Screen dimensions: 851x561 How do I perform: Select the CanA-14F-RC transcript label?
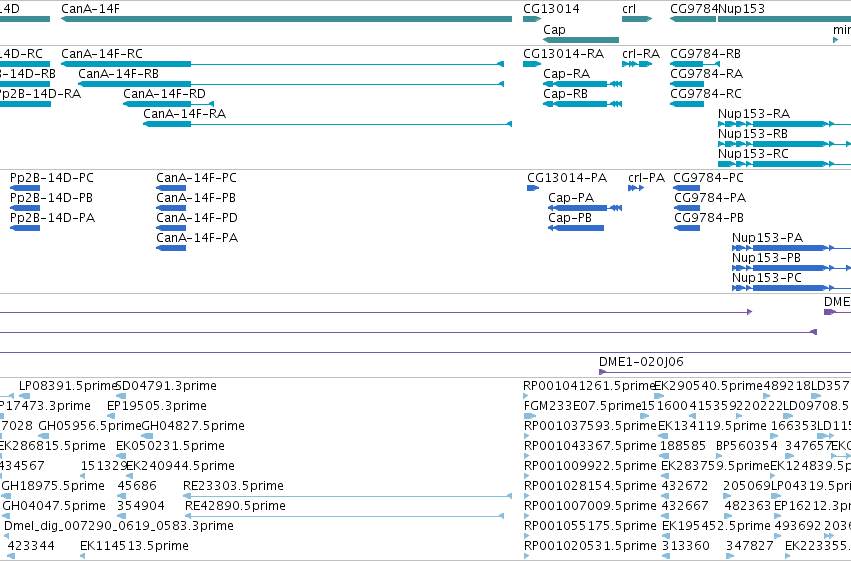pos(101,54)
